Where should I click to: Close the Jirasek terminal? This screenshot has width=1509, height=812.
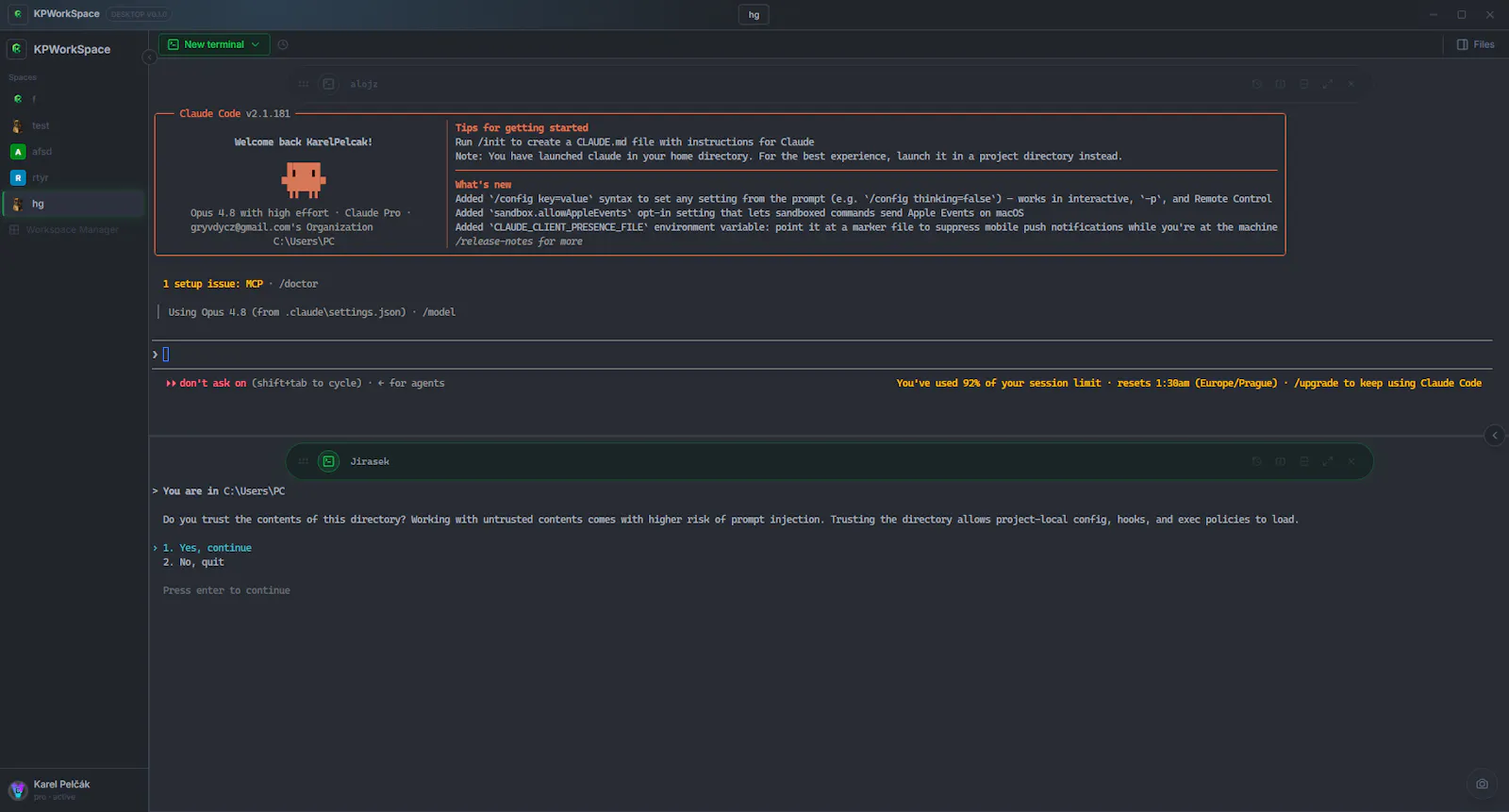tap(1351, 461)
